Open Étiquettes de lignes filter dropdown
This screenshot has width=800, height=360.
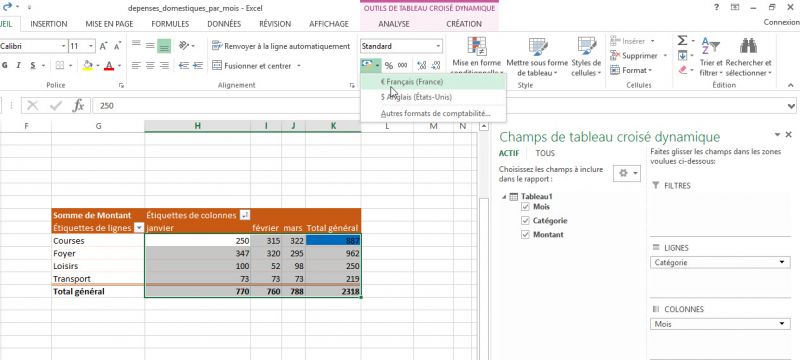[x=138, y=228]
